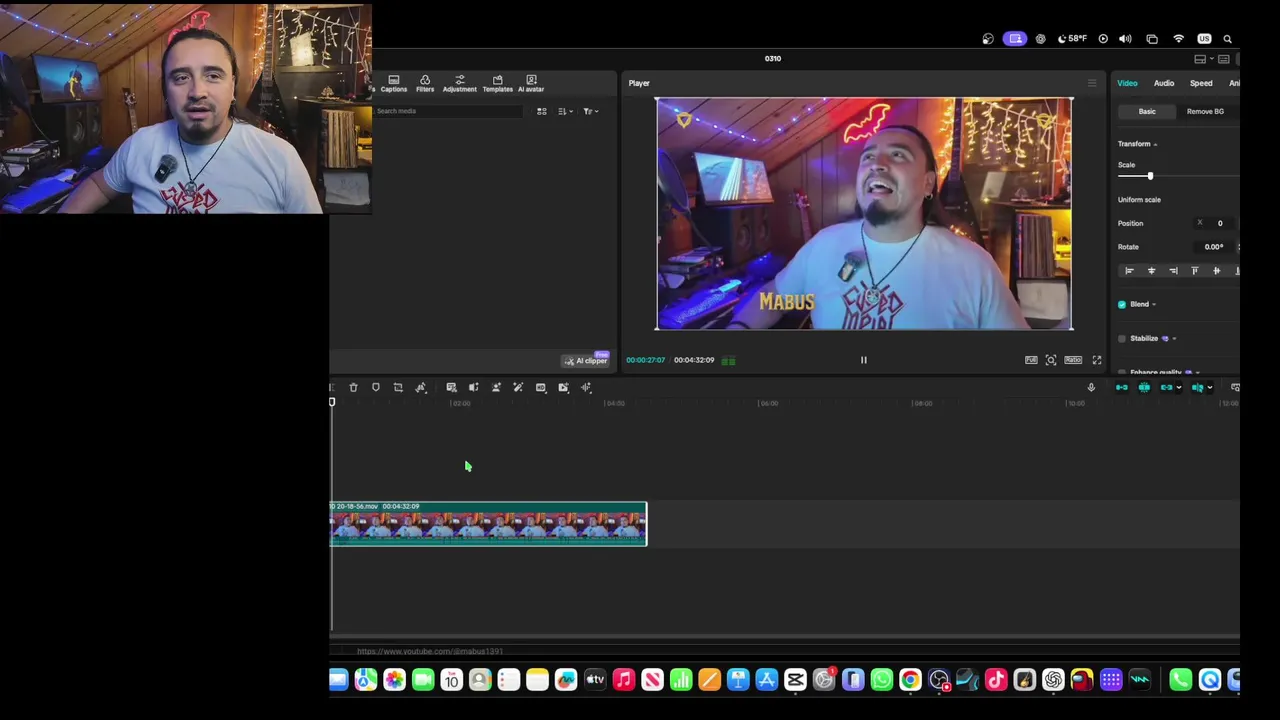Screen dimensions: 1280x720
Task: Switch media panel to grid view icon
Action: click(x=542, y=111)
